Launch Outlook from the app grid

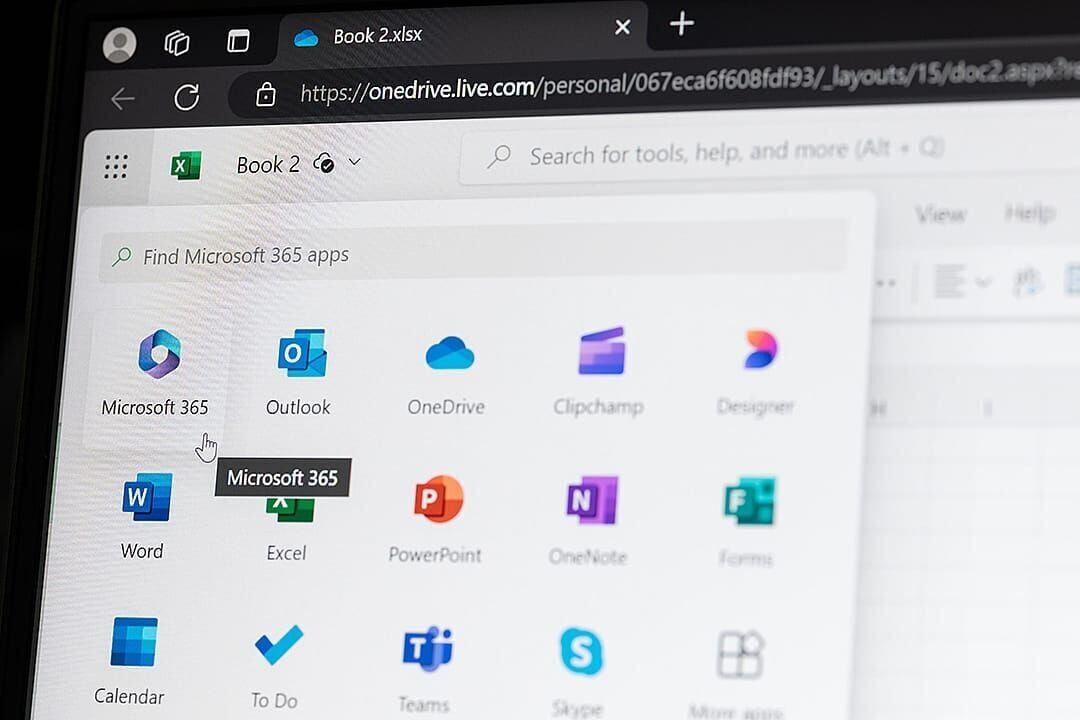tap(302, 353)
